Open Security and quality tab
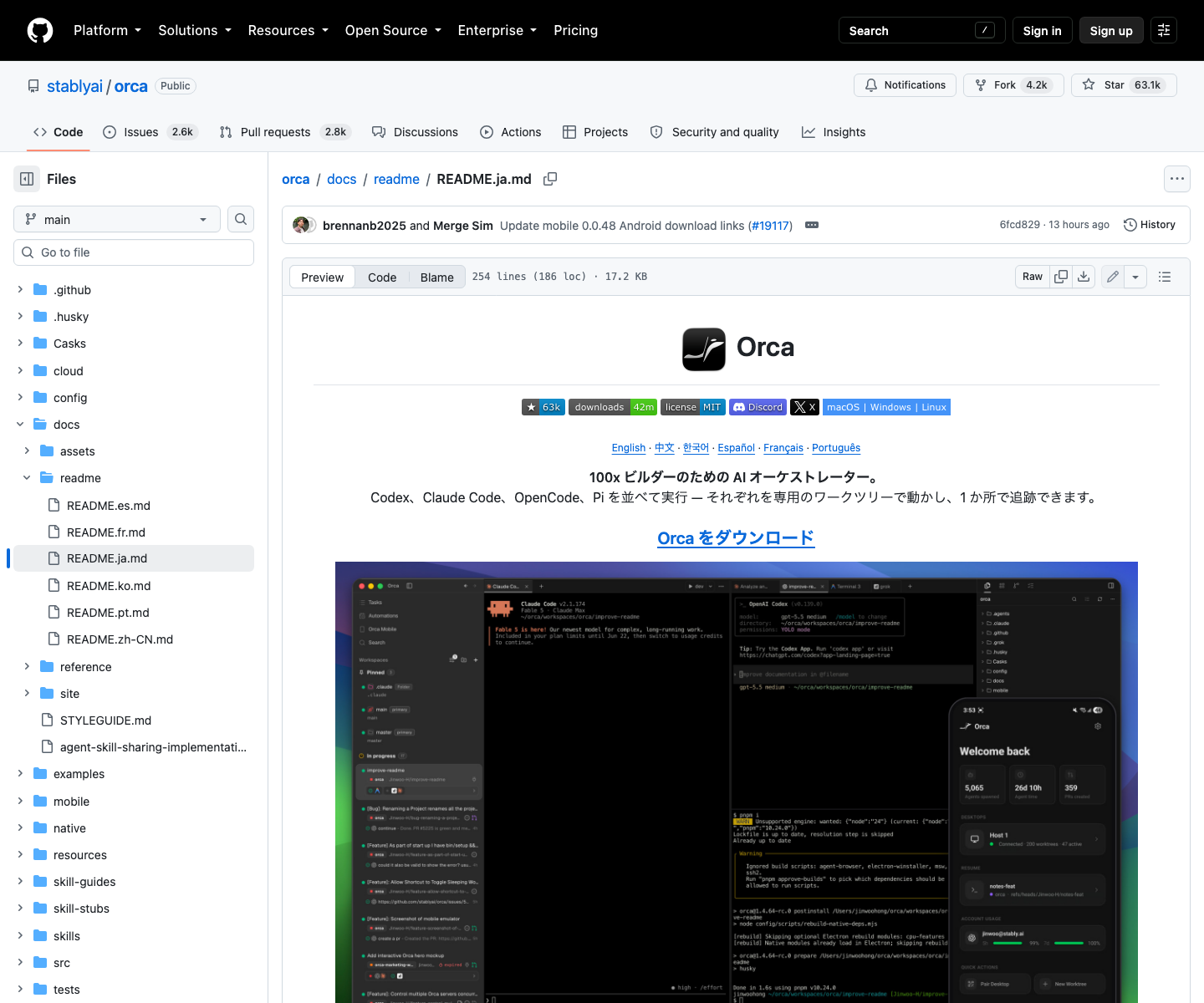 coord(715,132)
